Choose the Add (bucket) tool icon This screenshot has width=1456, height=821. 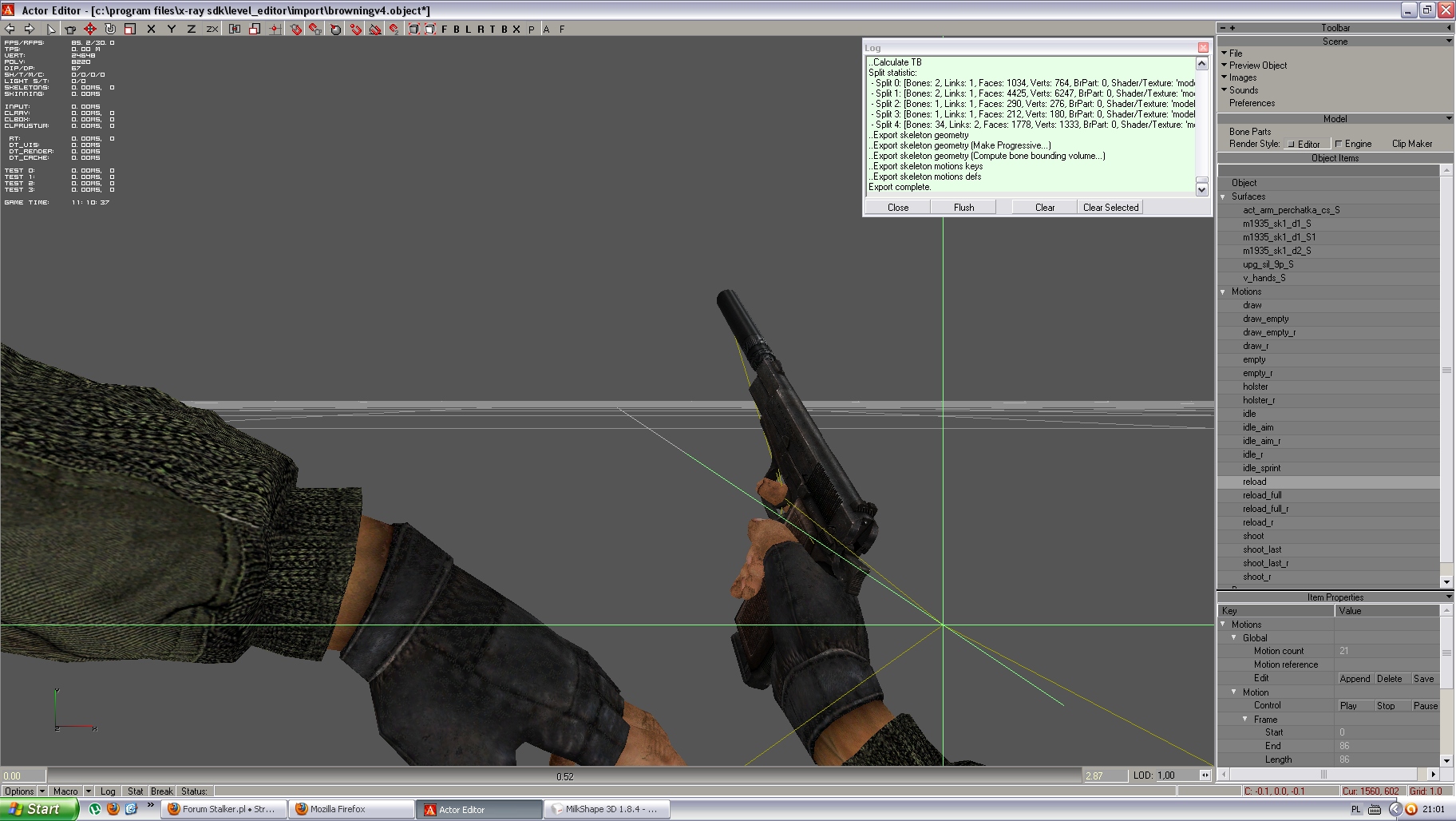point(70,29)
